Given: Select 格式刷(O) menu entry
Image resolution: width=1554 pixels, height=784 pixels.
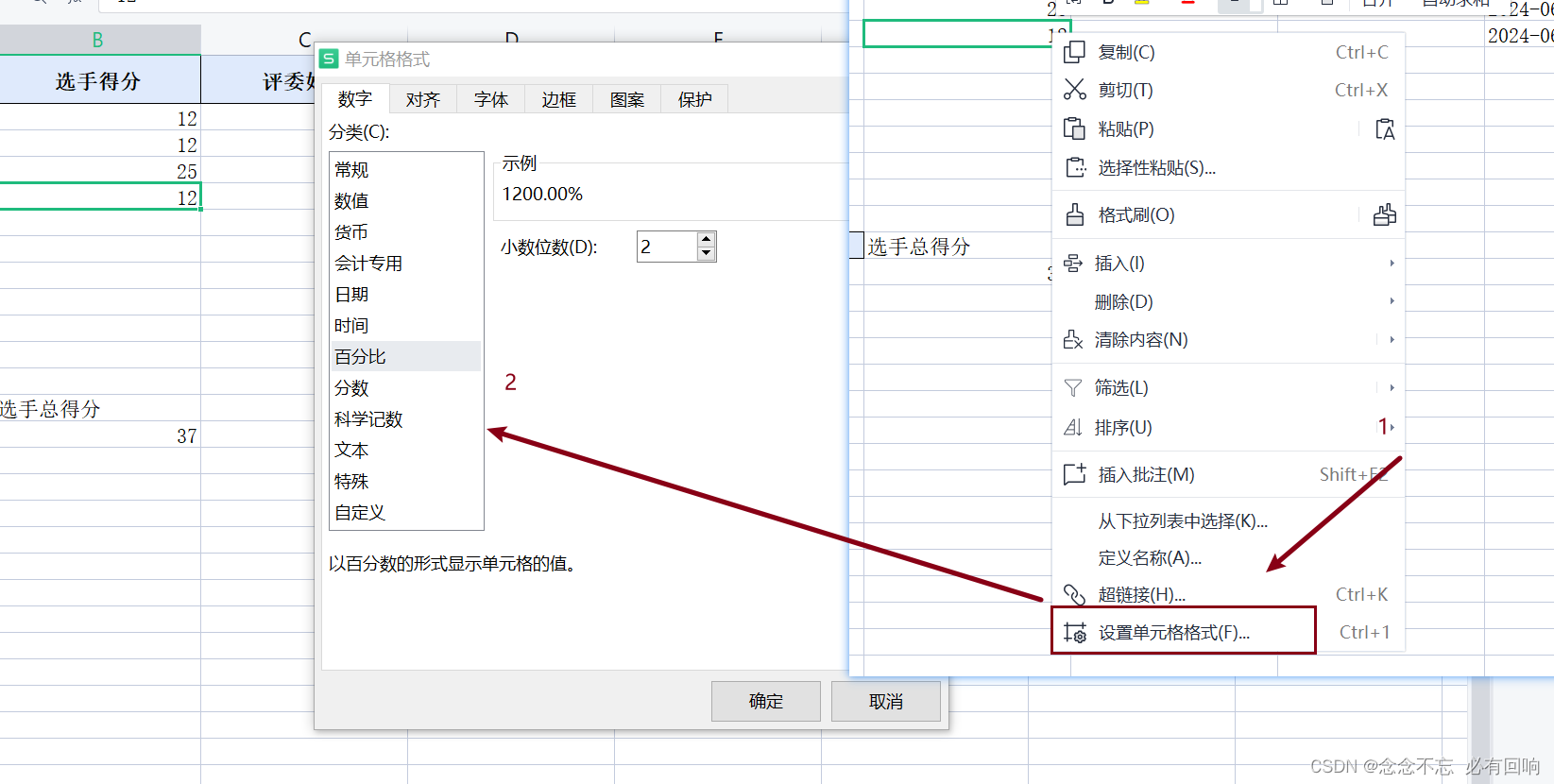Looking at the screenshot, I should click(1227, 214).
